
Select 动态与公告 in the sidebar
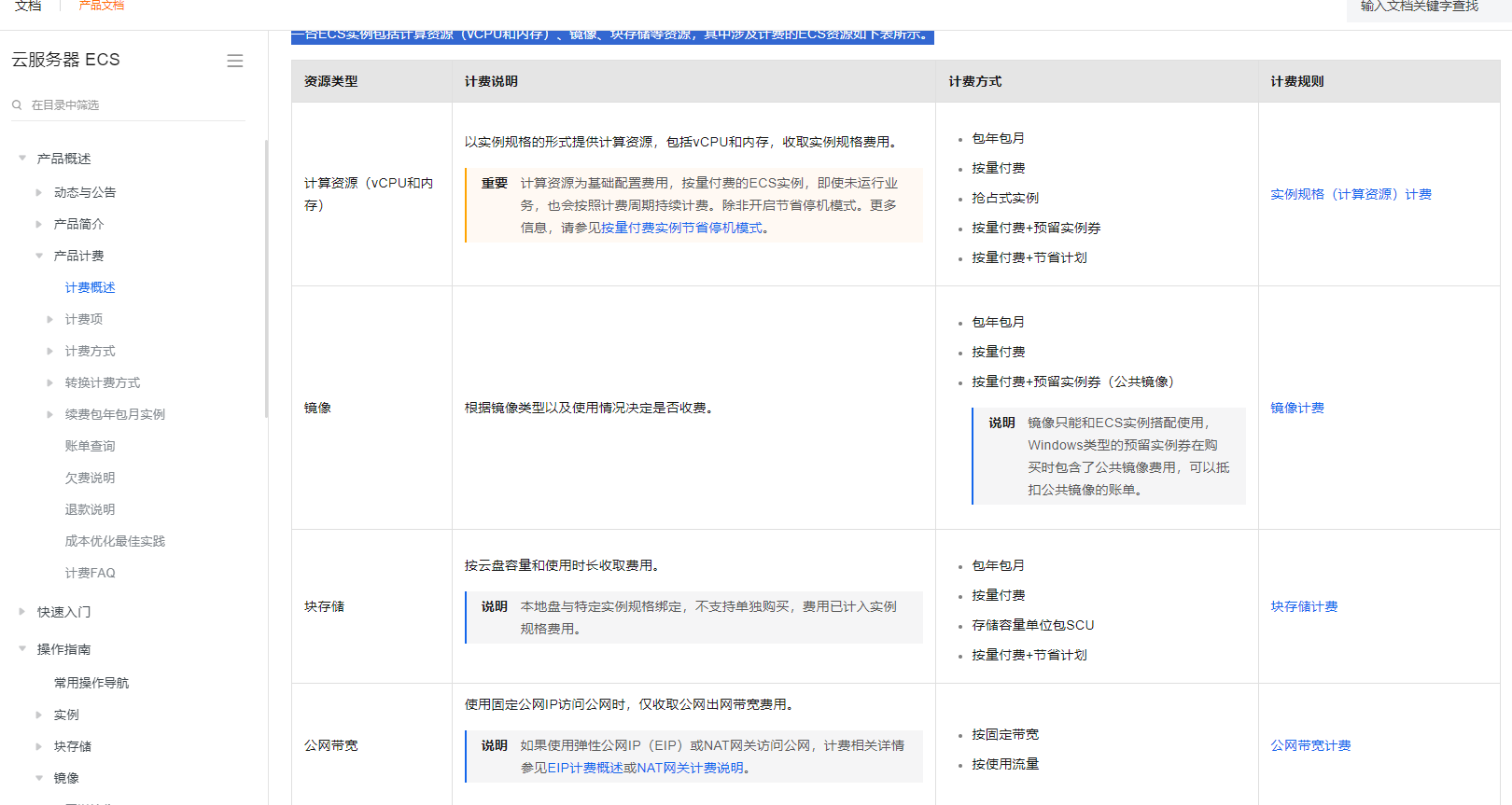coord(85,192)
